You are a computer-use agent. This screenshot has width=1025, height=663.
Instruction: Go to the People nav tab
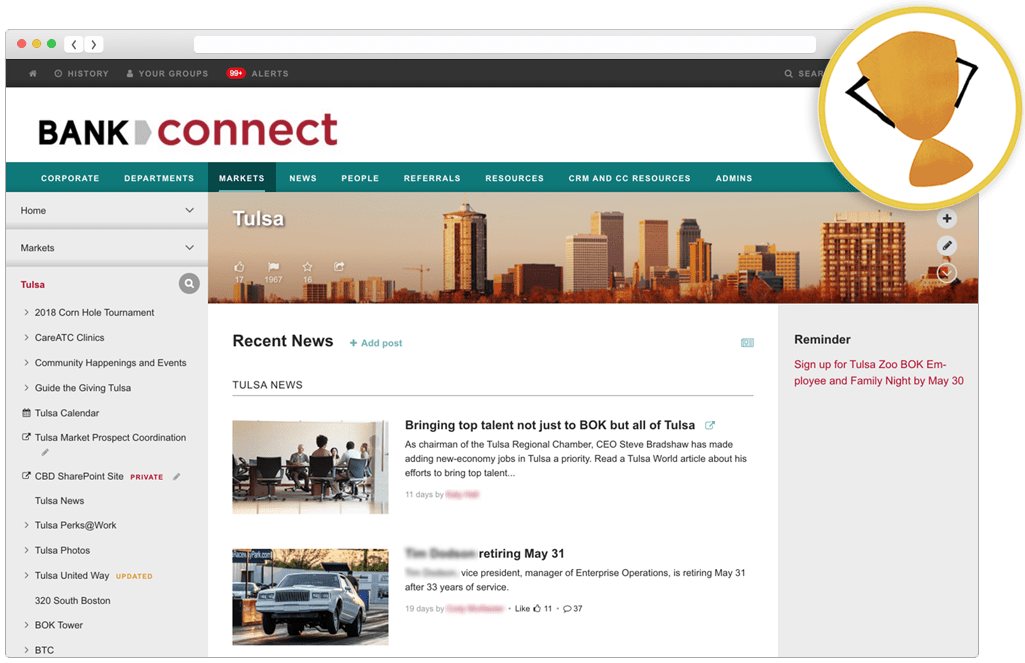[x=360, y=178]
